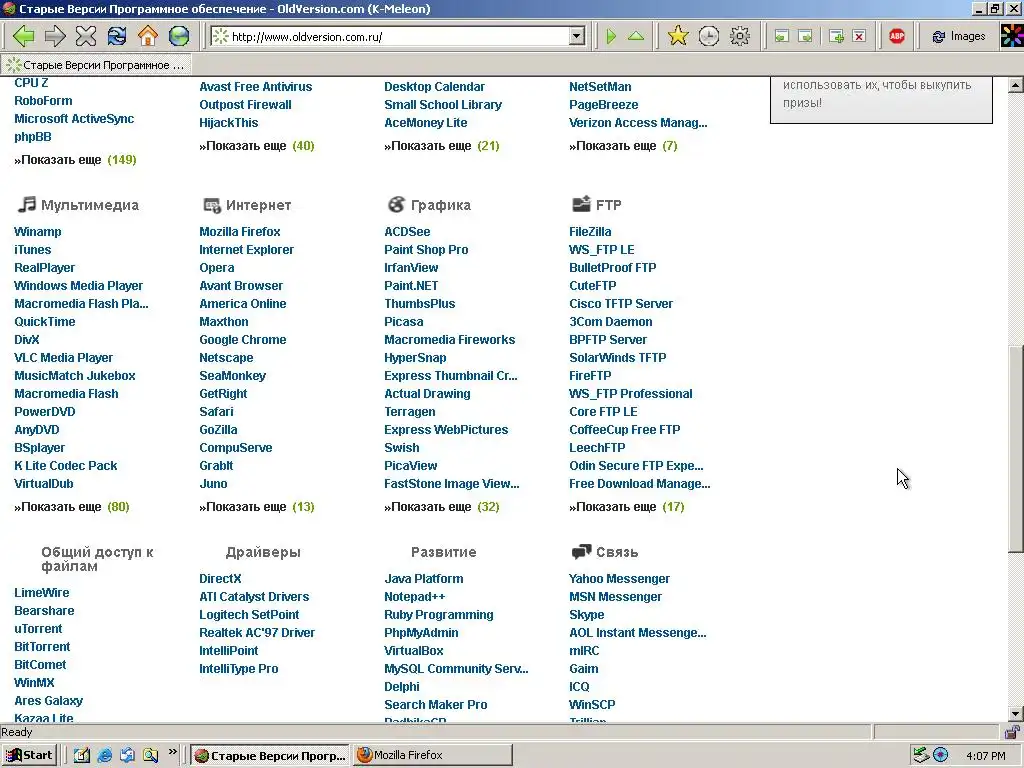Open the Winamp link
Viewport: 1024px width, 768px height.
tap(38, 232)
